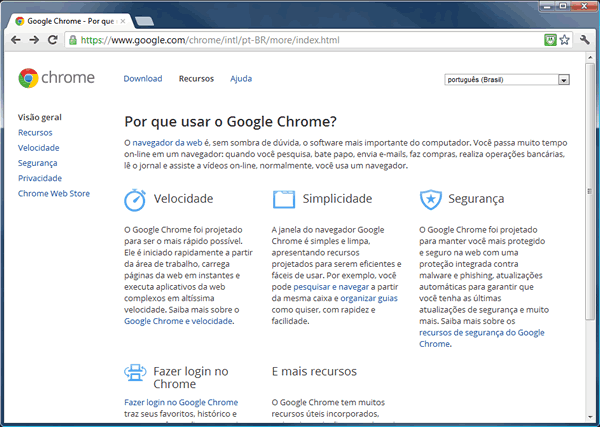Click the Segurança shield icon

tap(431, 199)
